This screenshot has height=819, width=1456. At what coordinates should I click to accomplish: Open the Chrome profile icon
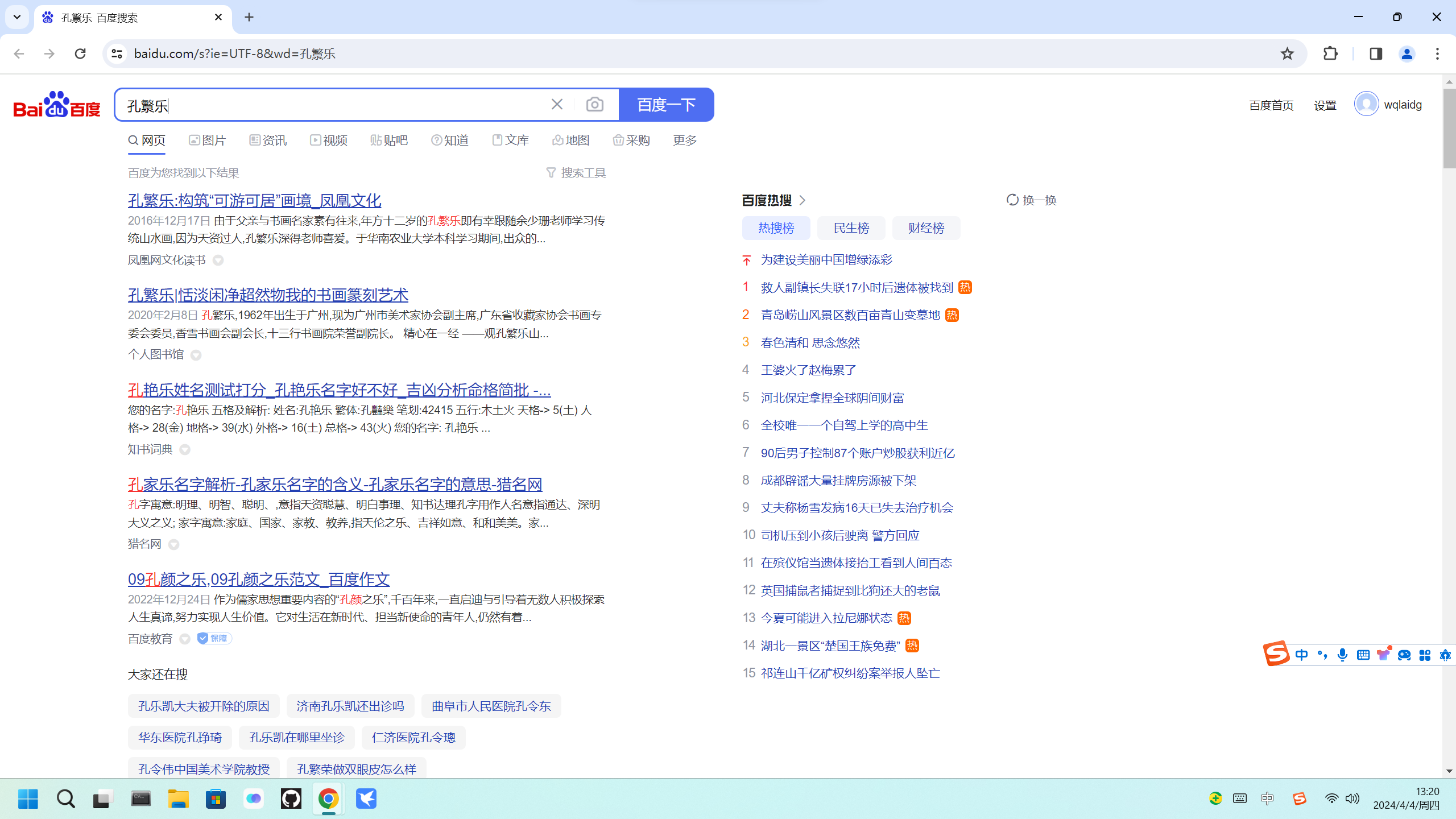(x=1407, y=53)
